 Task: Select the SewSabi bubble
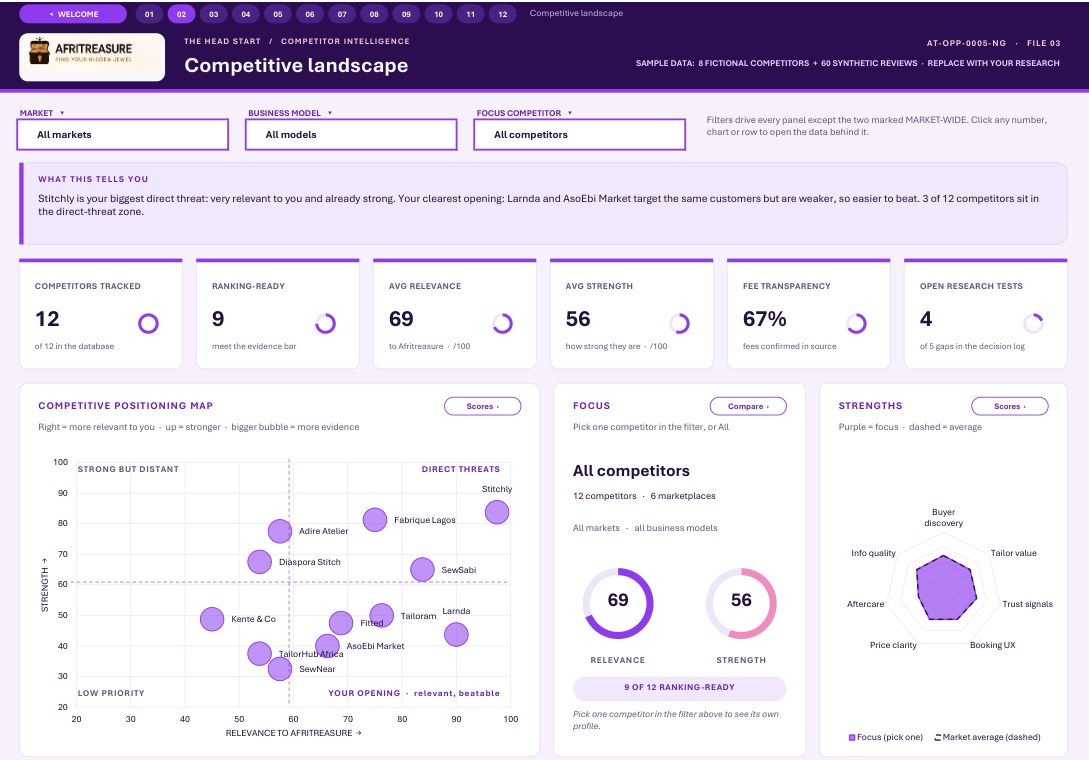click(422, 570)
